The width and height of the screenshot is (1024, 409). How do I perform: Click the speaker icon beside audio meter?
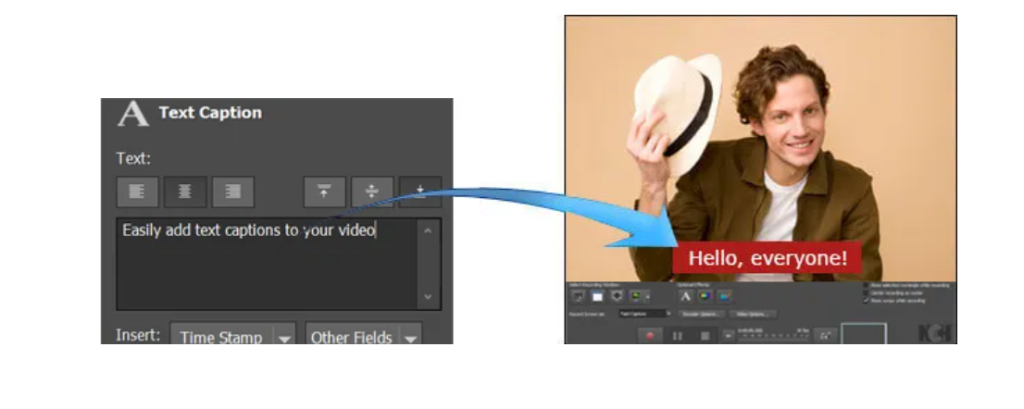[729, 335]
